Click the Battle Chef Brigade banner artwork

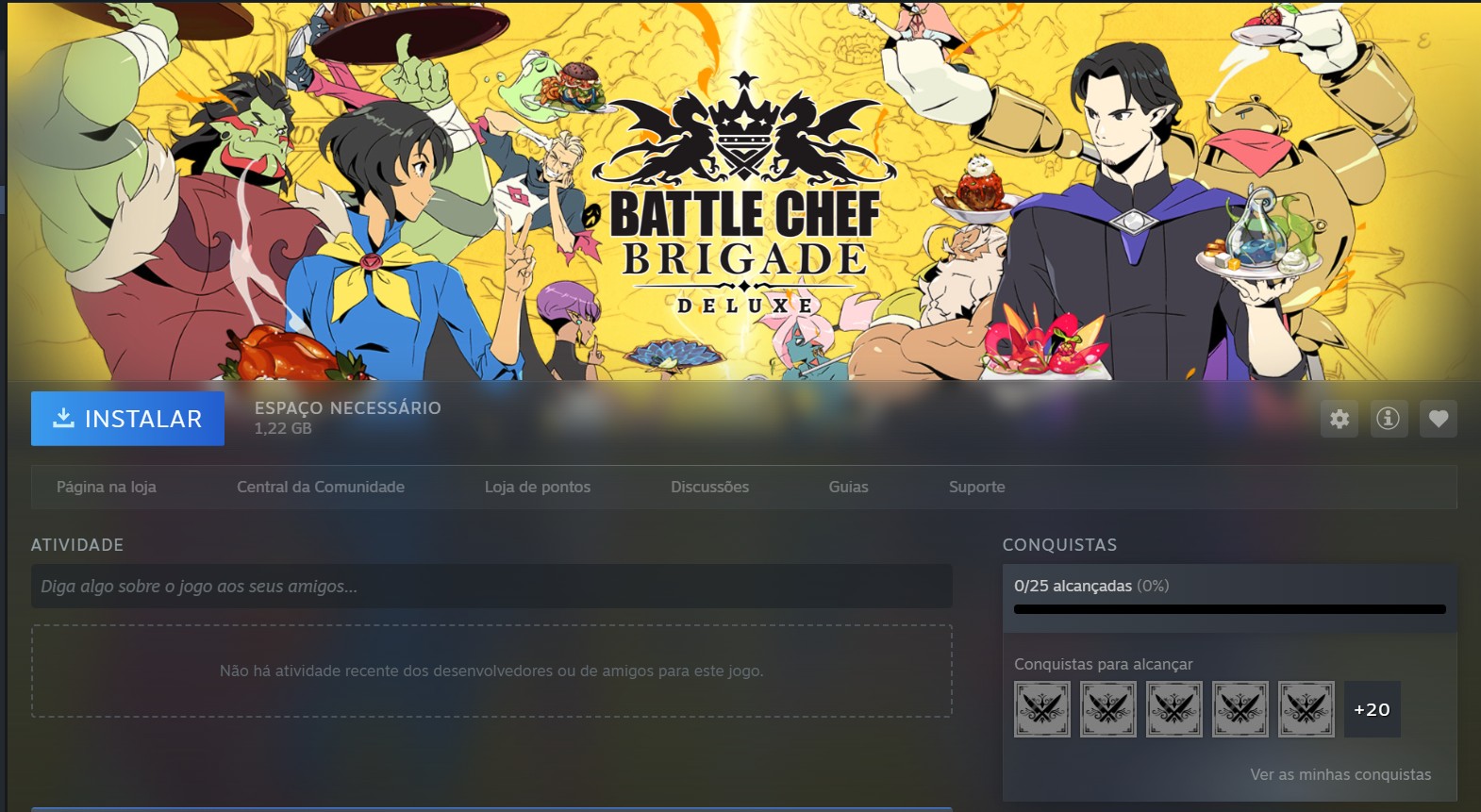(744, 190)
